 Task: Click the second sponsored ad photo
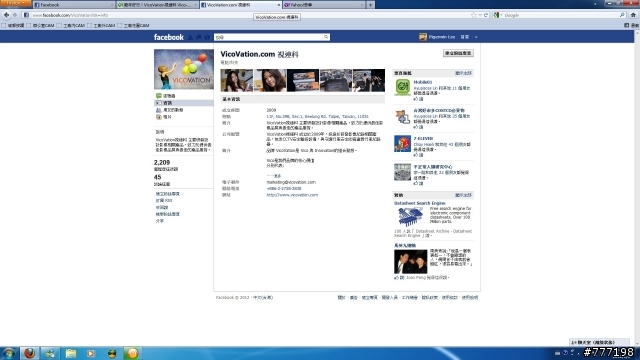pos(411,262)
